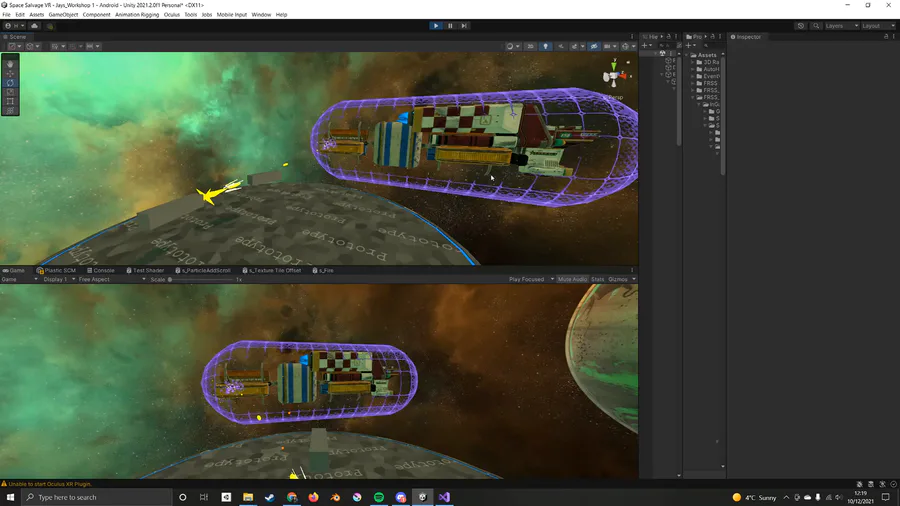Open the Windows Start menu
The width and height of the screenshot is (900, 506).
click(x=10, y=497)
